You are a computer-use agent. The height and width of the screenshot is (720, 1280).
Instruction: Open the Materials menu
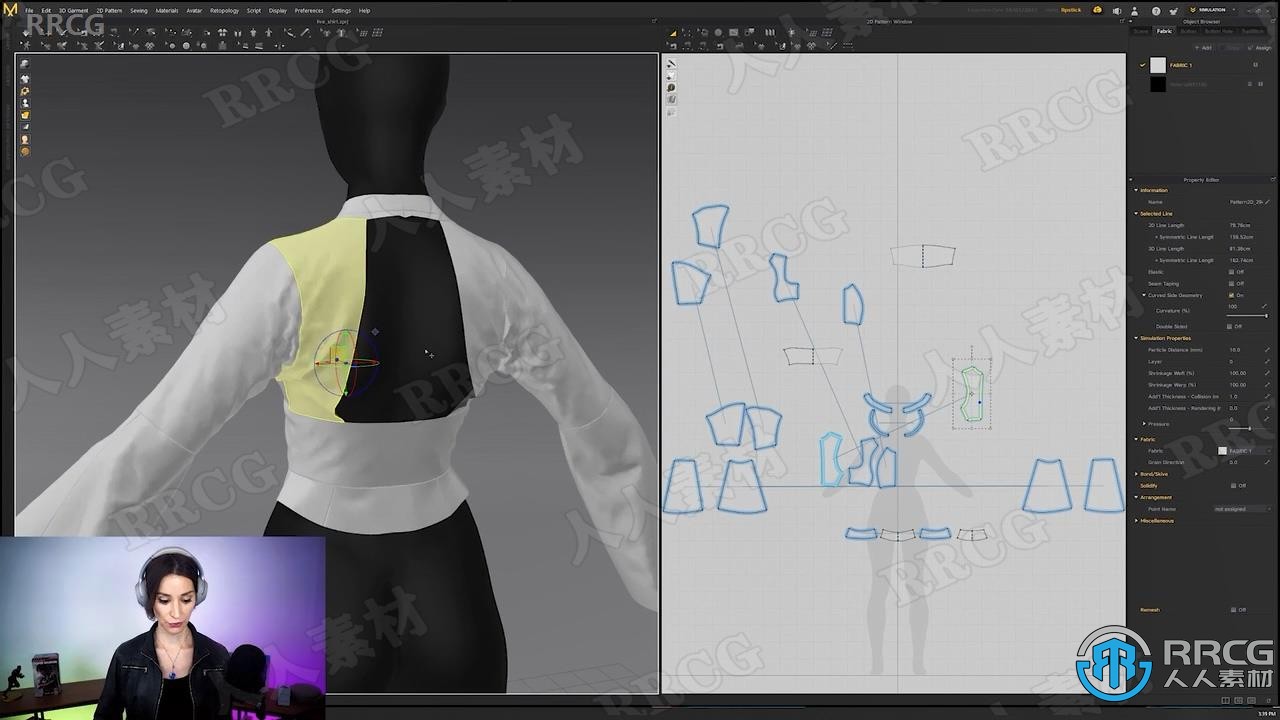coord(167,10)
